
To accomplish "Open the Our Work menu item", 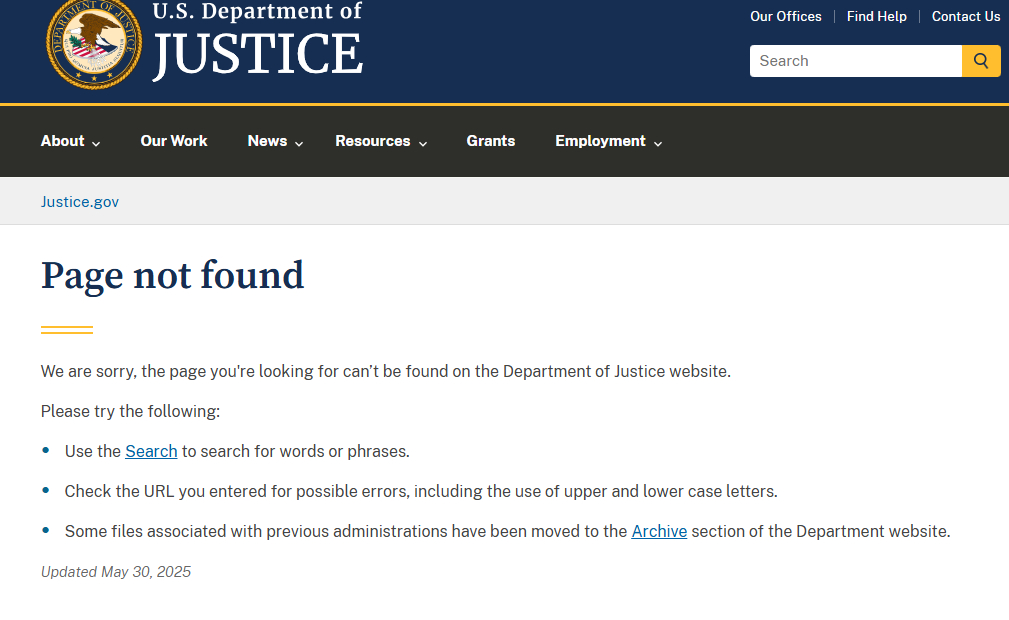I will [174, 141].
